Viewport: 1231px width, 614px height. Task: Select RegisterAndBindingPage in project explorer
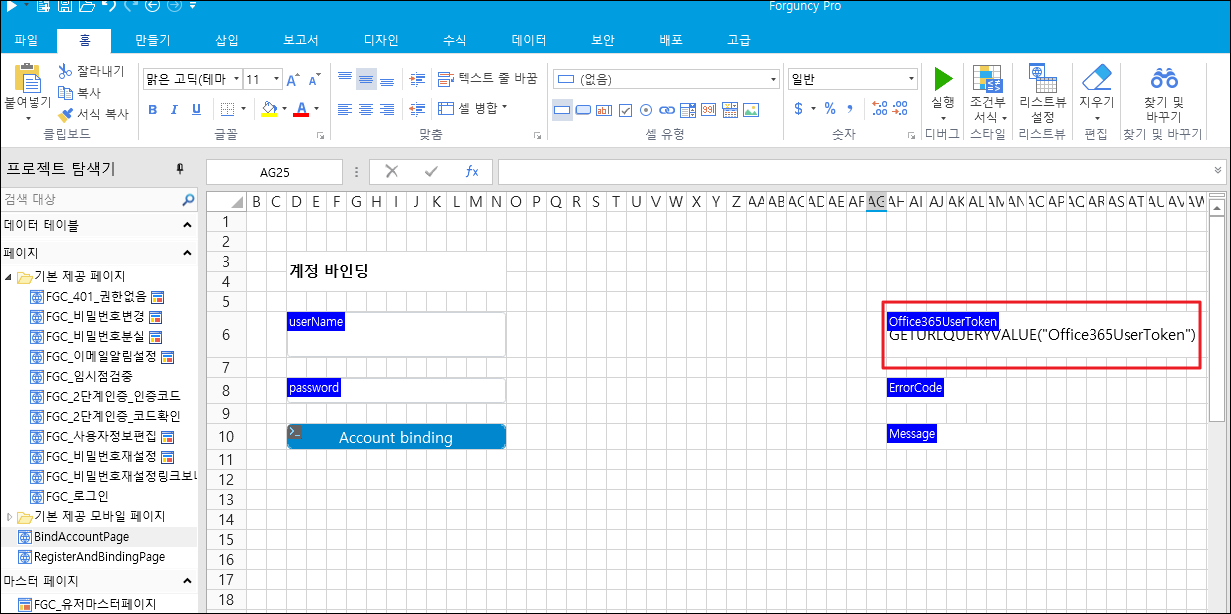99,556
